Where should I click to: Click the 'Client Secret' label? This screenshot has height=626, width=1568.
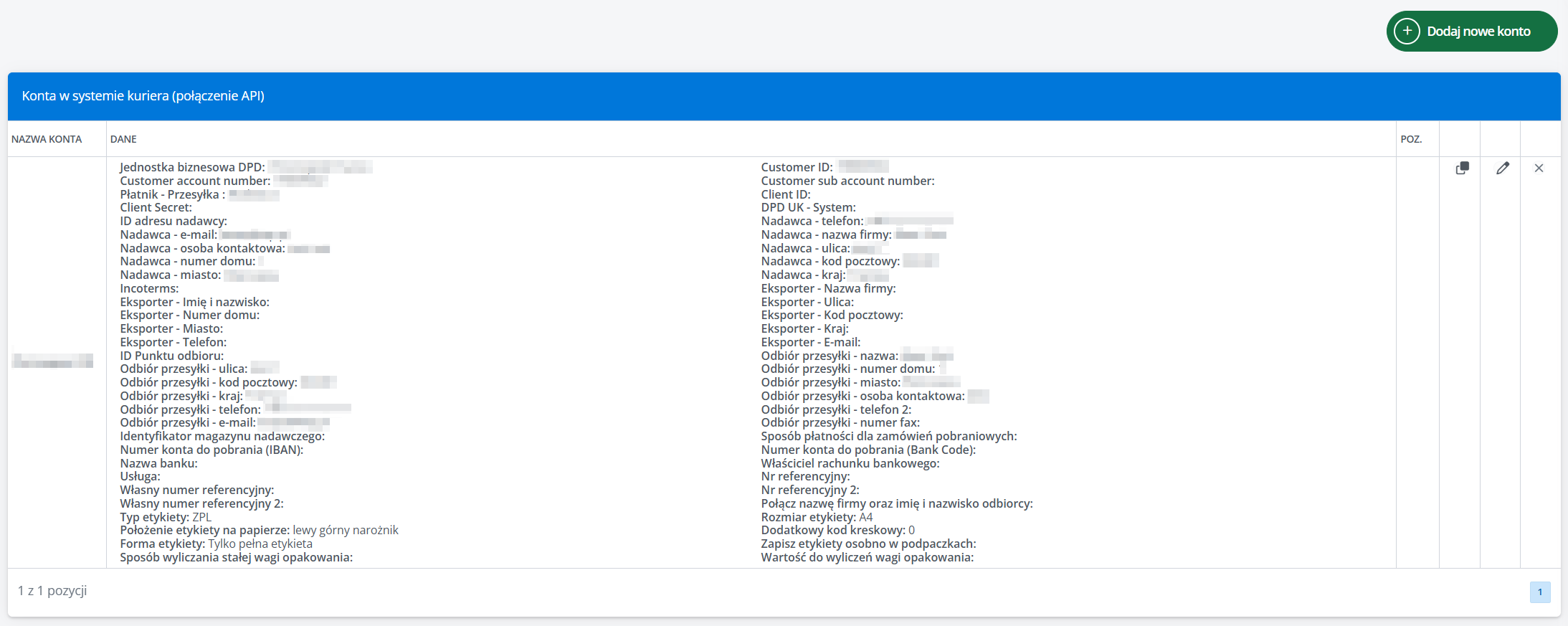click(156, 207)
